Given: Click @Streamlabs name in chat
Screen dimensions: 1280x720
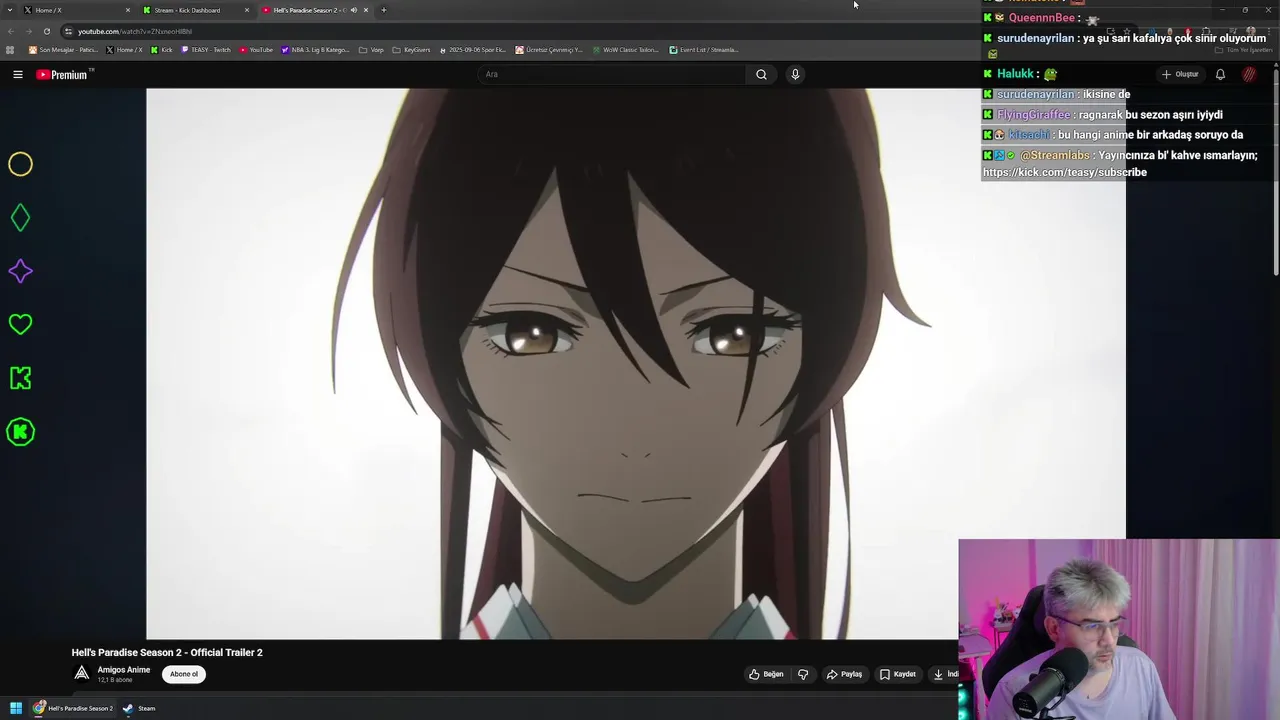Looking at the screenshot, I should coord(1055,155).
